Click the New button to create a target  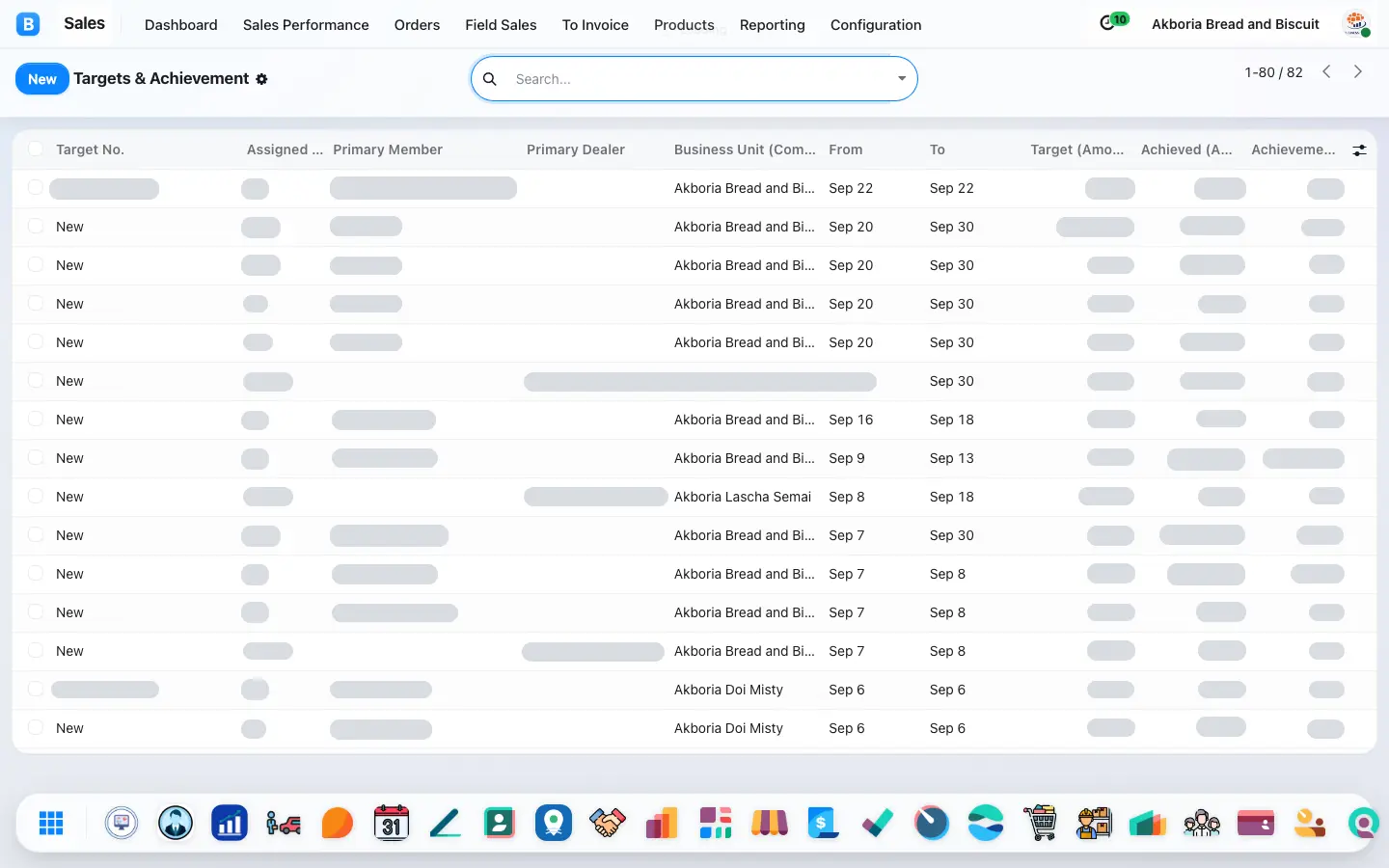[x=42, y=79]
